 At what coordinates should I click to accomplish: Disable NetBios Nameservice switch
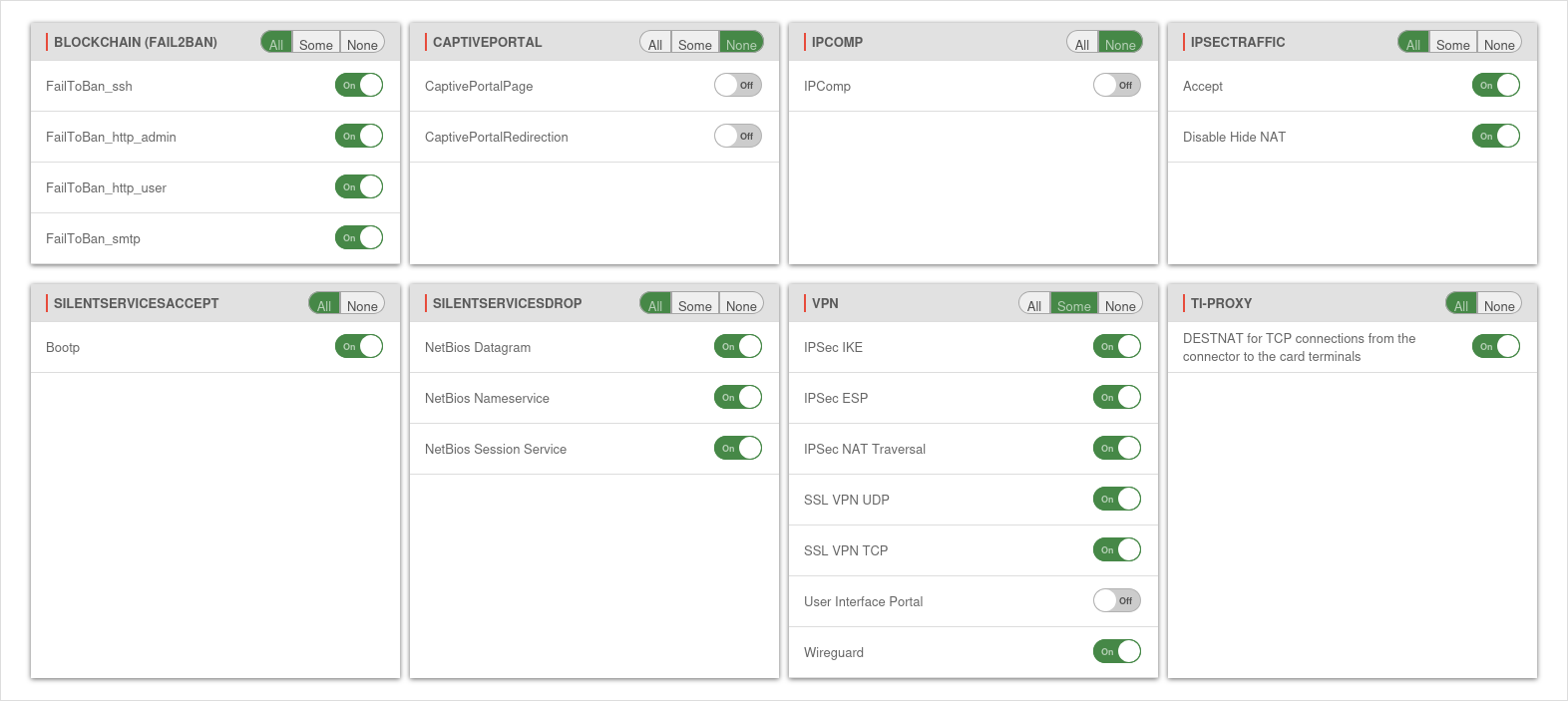pyautogui.click(x=738, y=398)
